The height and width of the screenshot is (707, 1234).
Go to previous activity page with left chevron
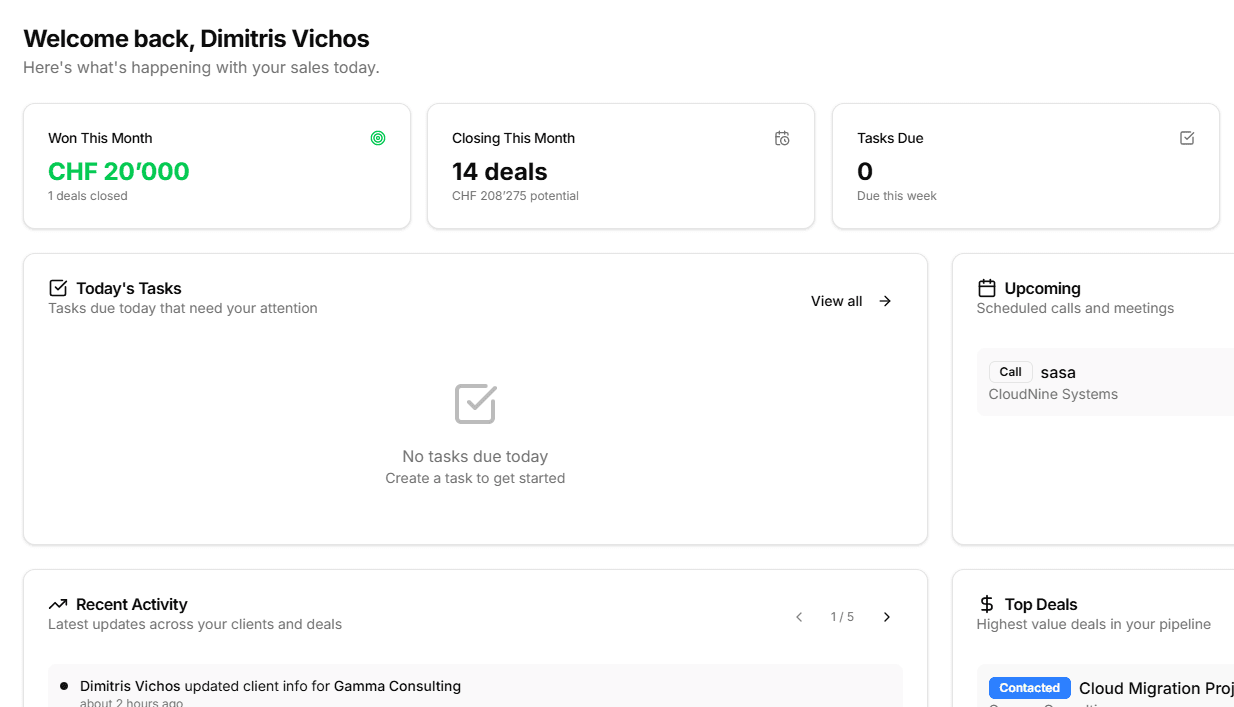798,616
